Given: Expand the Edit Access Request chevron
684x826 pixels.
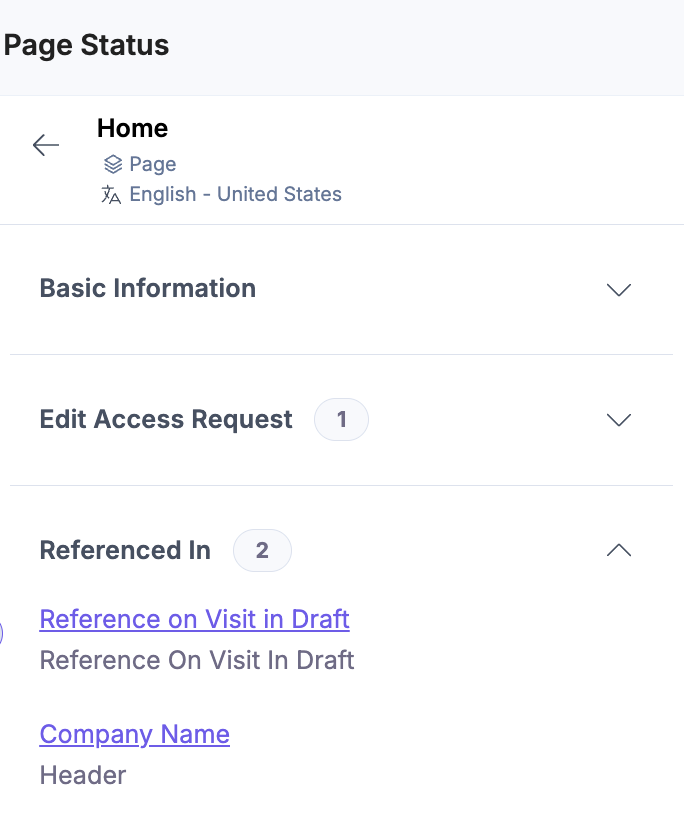Looking at the screenshot, I should [619, 420].
